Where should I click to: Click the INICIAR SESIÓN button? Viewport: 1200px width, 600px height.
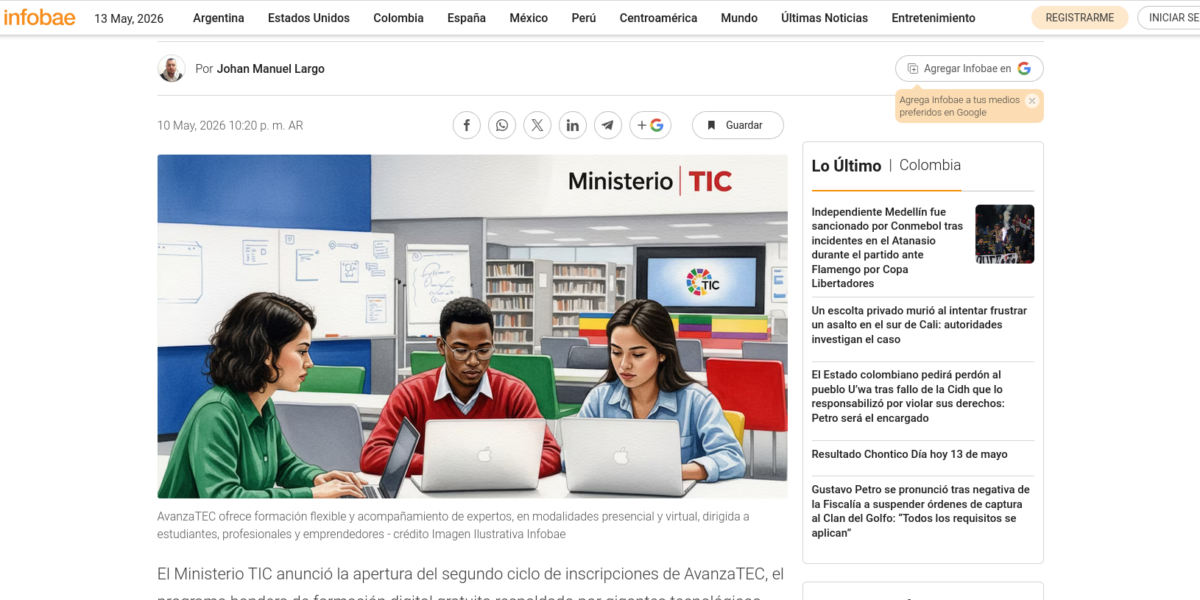click(1168, 18)
